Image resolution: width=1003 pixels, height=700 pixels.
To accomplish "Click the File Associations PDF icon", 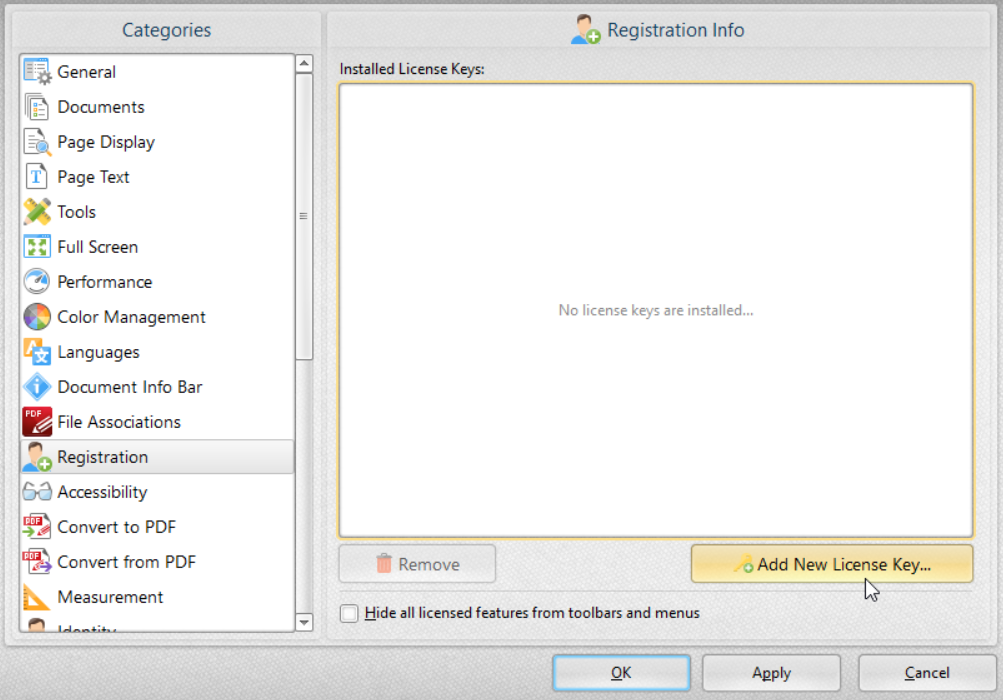I will click(37, 422).
